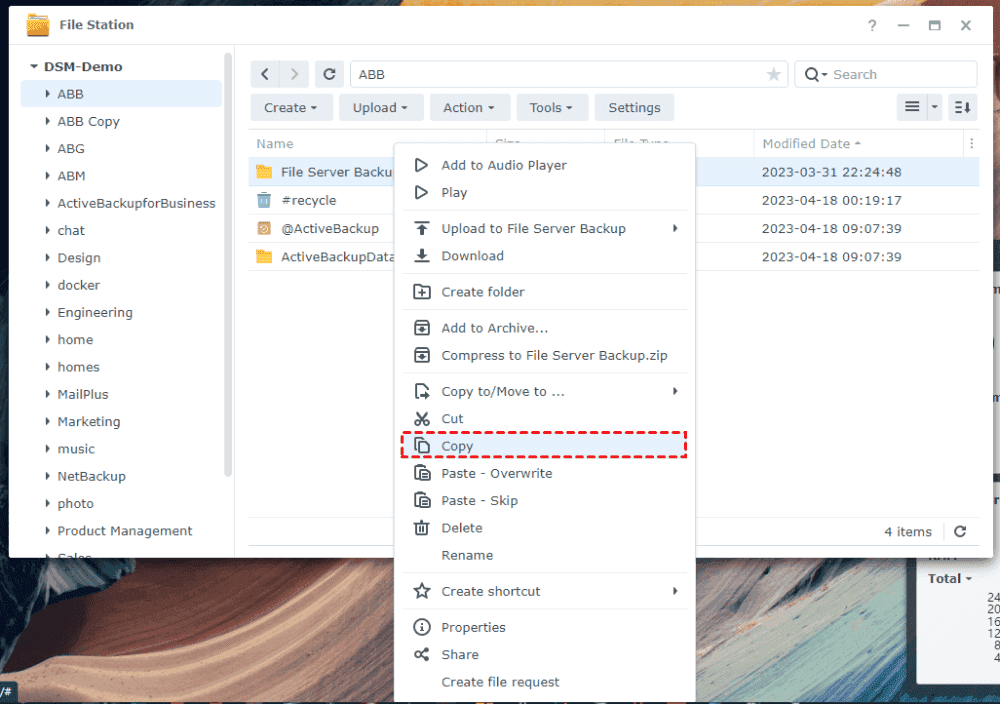This screenshot has width=1000, height=704.
Task: Expand the Engineering folder node
Action: click(47, 312)
